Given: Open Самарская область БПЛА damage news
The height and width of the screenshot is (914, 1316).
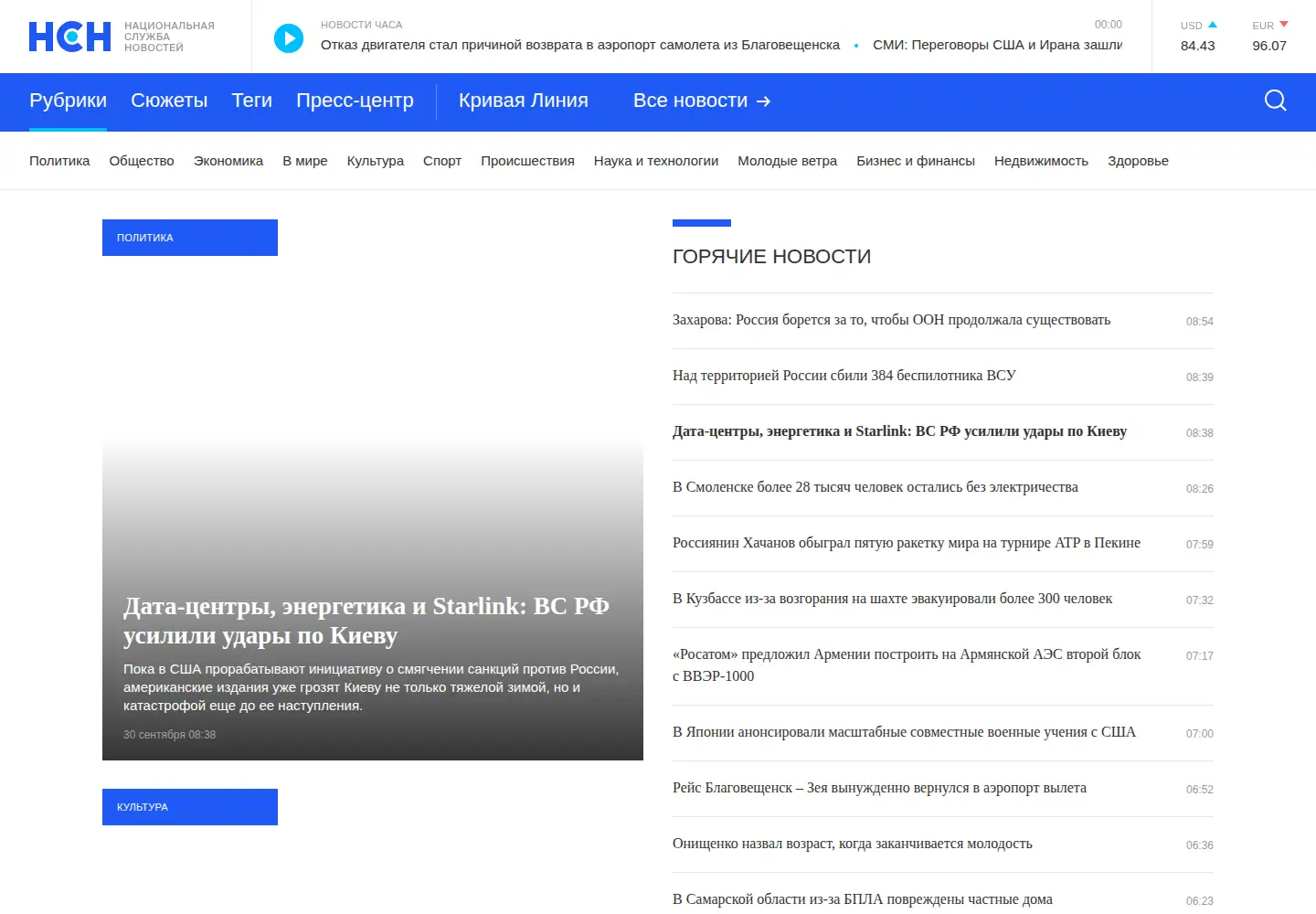Looking at the screenshot, I should [863, 899].
